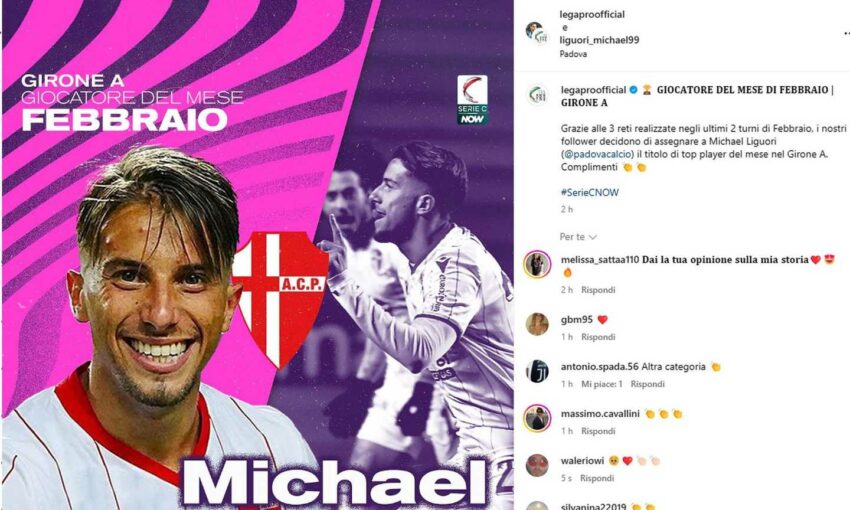Click the Michael Liguori post image
850x510 pixels.
[x=257, y=255]
